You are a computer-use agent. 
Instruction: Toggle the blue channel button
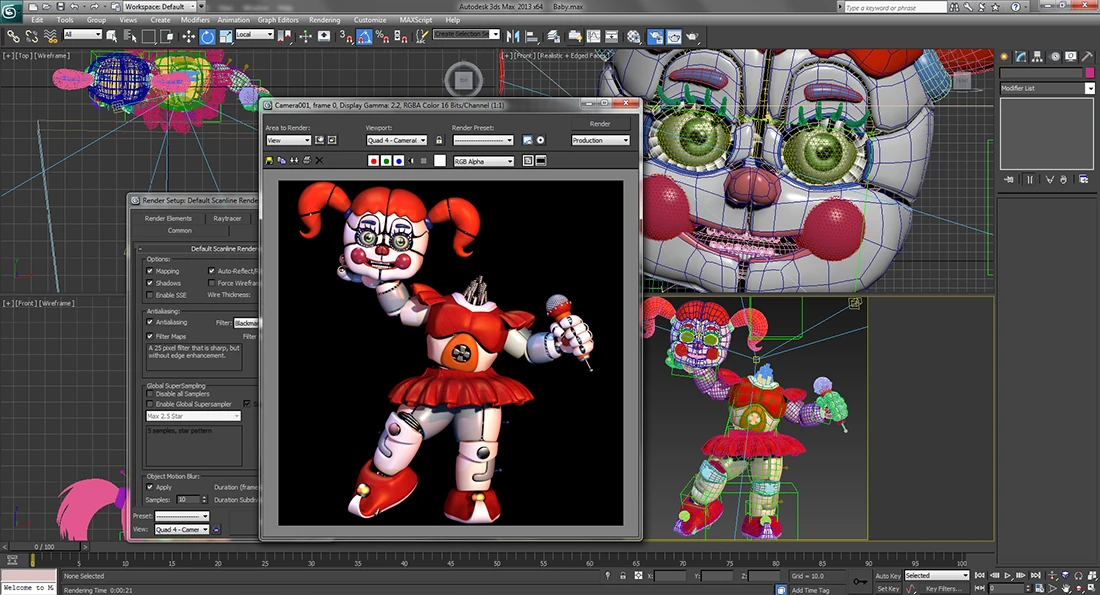click(399, 161)
